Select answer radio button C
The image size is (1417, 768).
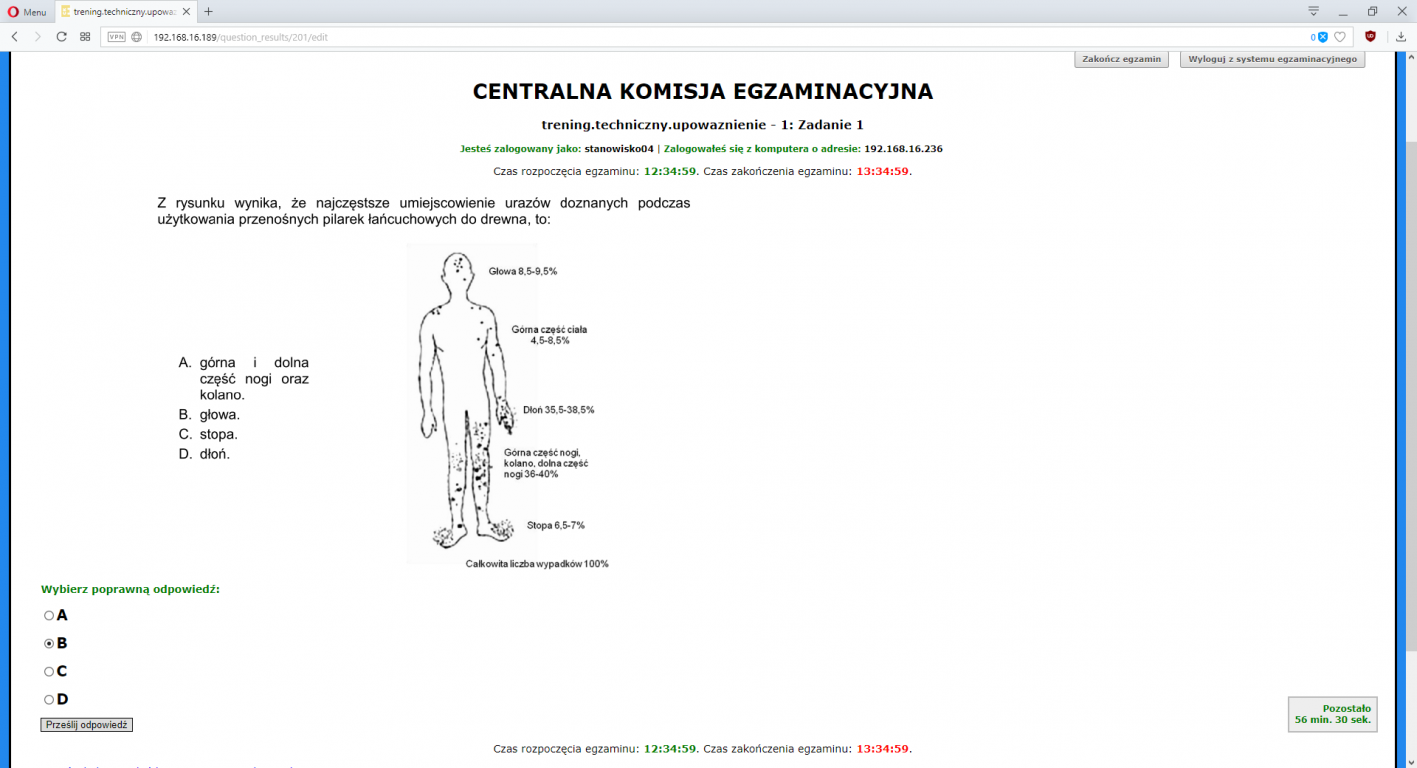click(x=48, y=672)
